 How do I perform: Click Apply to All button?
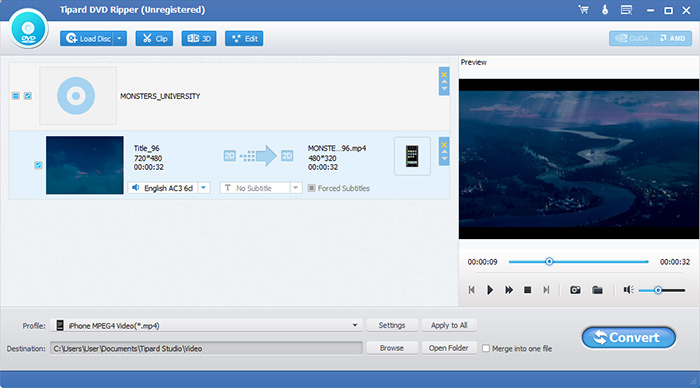point(449,325)
